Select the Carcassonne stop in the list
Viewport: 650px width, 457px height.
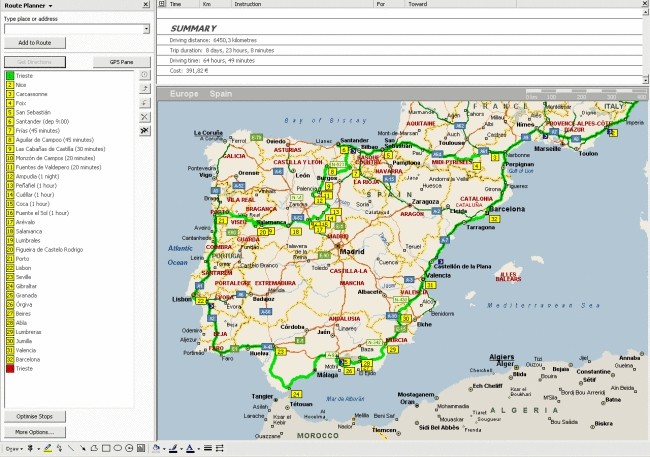[x=32, y=94]
